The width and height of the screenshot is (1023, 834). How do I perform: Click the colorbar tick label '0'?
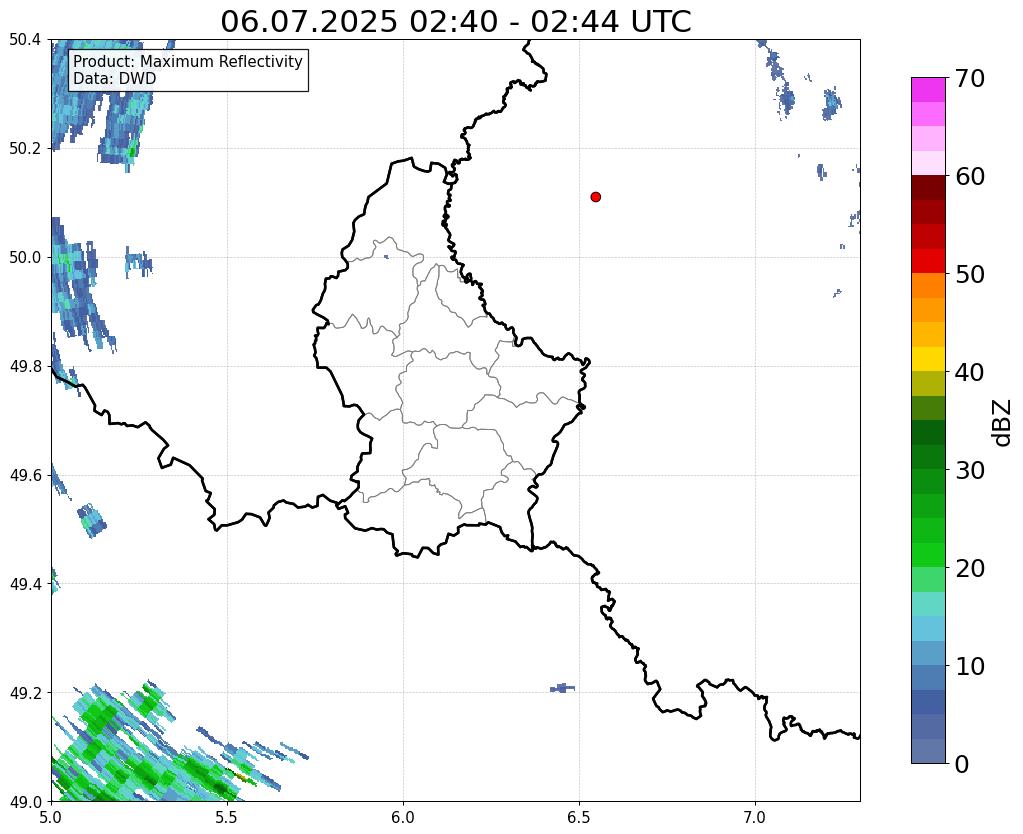point(962,764)
